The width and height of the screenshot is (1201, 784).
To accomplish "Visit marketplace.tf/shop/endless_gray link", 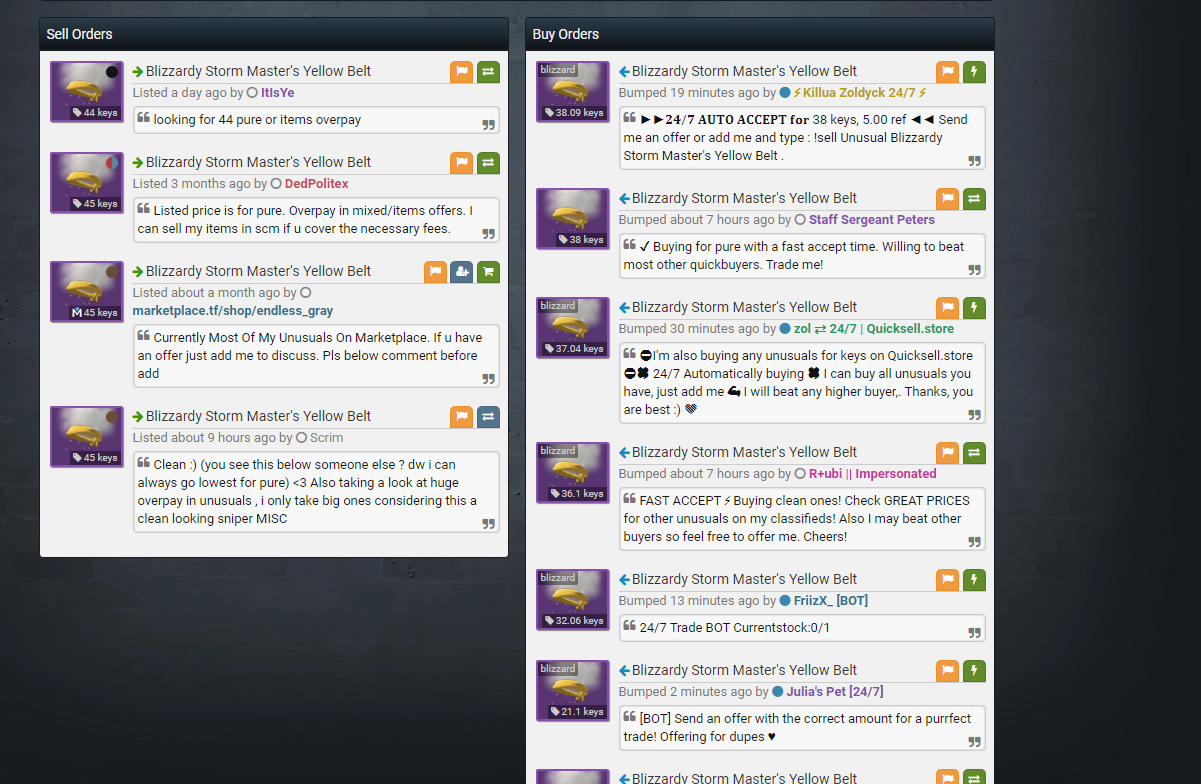I will 233,311.
